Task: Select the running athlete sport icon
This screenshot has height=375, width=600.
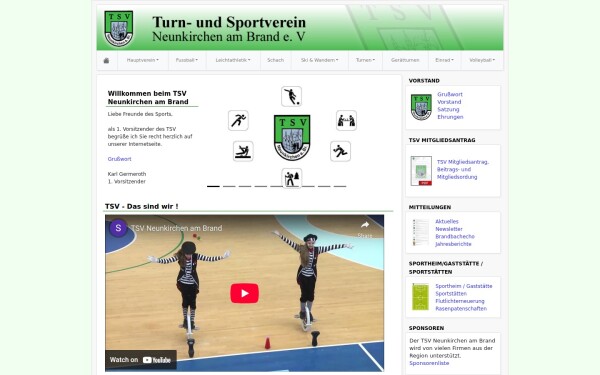Action: click(x=238, y=121)
